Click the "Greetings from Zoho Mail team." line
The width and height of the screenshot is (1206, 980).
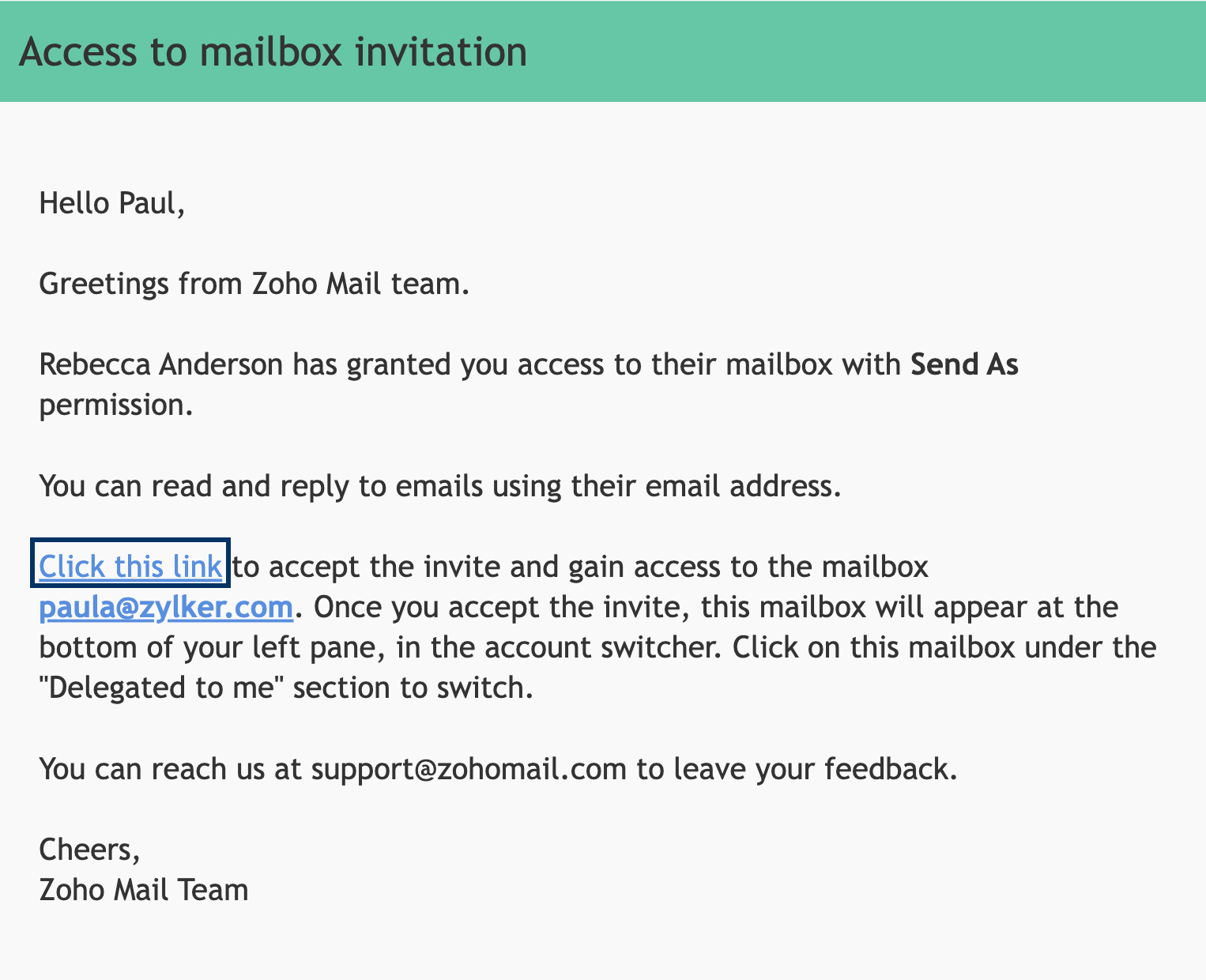pyautogui.click(x=254, y=284)
